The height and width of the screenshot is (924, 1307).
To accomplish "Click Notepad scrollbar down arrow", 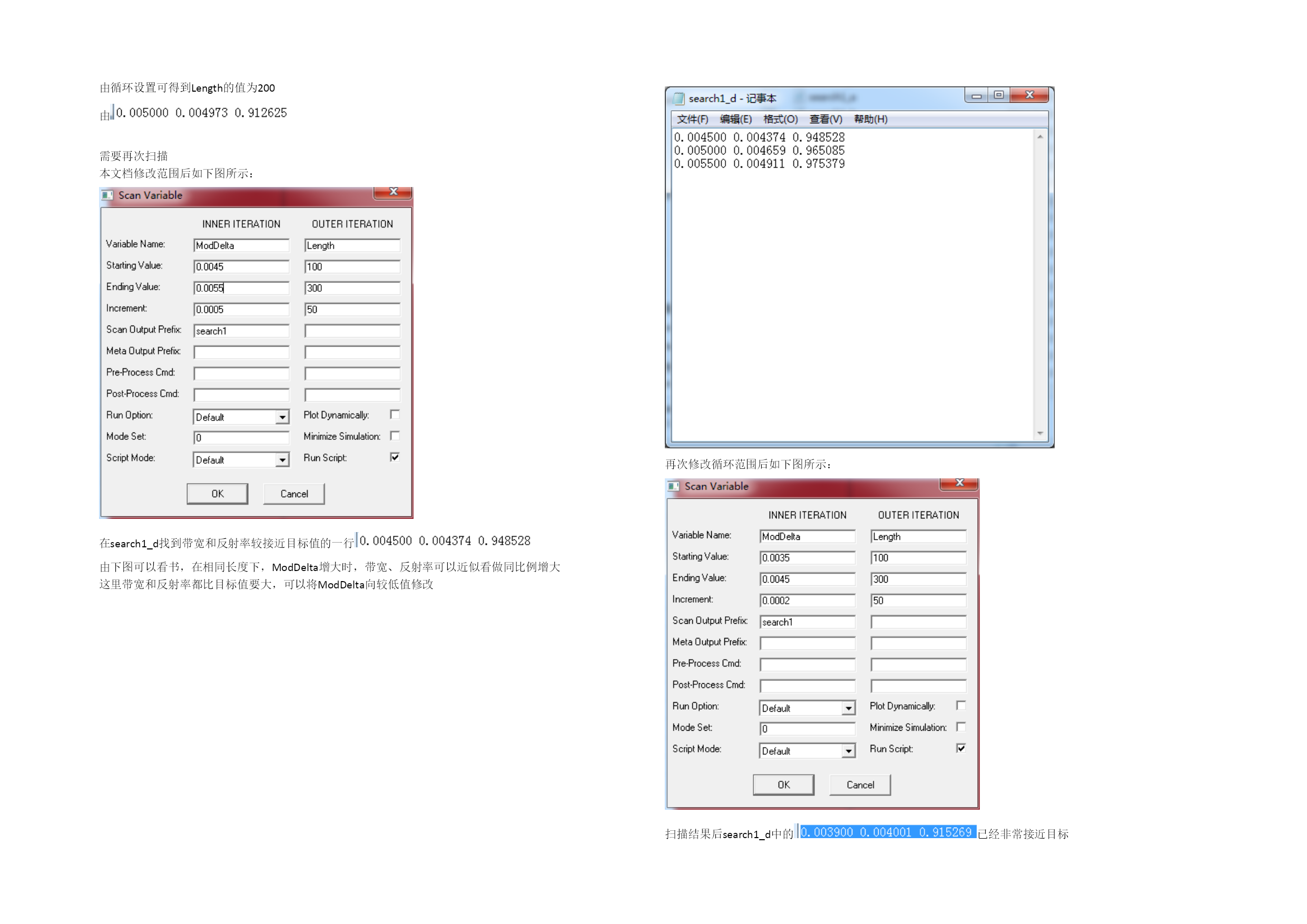I will click(x=1040, y=434).
